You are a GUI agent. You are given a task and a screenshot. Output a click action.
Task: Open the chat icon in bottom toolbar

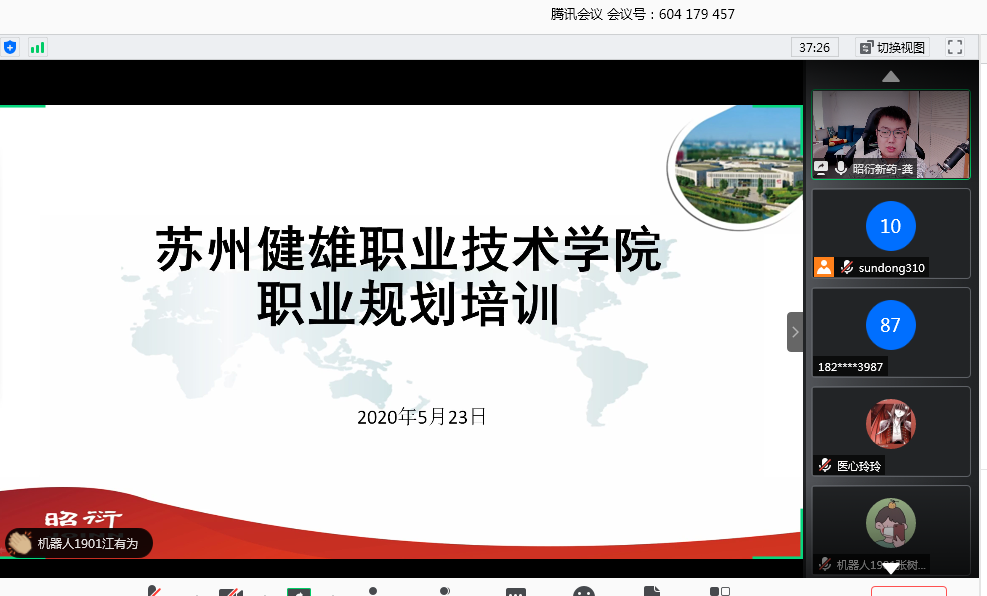pyautogui.click(x=515, y=592)
